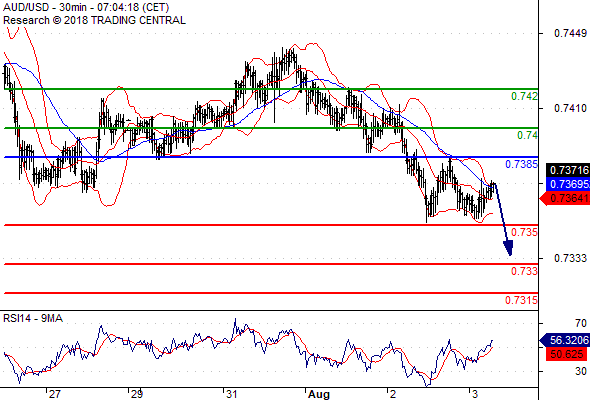Click the red 0.7315 support label
The image size is (590, 400).
pyautogui.click(x=521, y=300)
